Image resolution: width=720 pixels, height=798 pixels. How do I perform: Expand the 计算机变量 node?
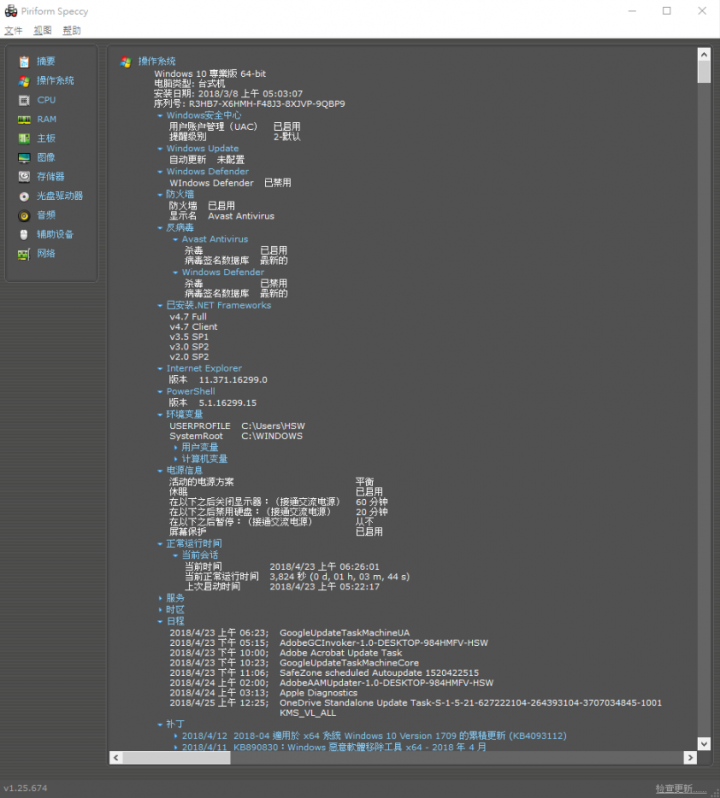(x=176, y=459)
